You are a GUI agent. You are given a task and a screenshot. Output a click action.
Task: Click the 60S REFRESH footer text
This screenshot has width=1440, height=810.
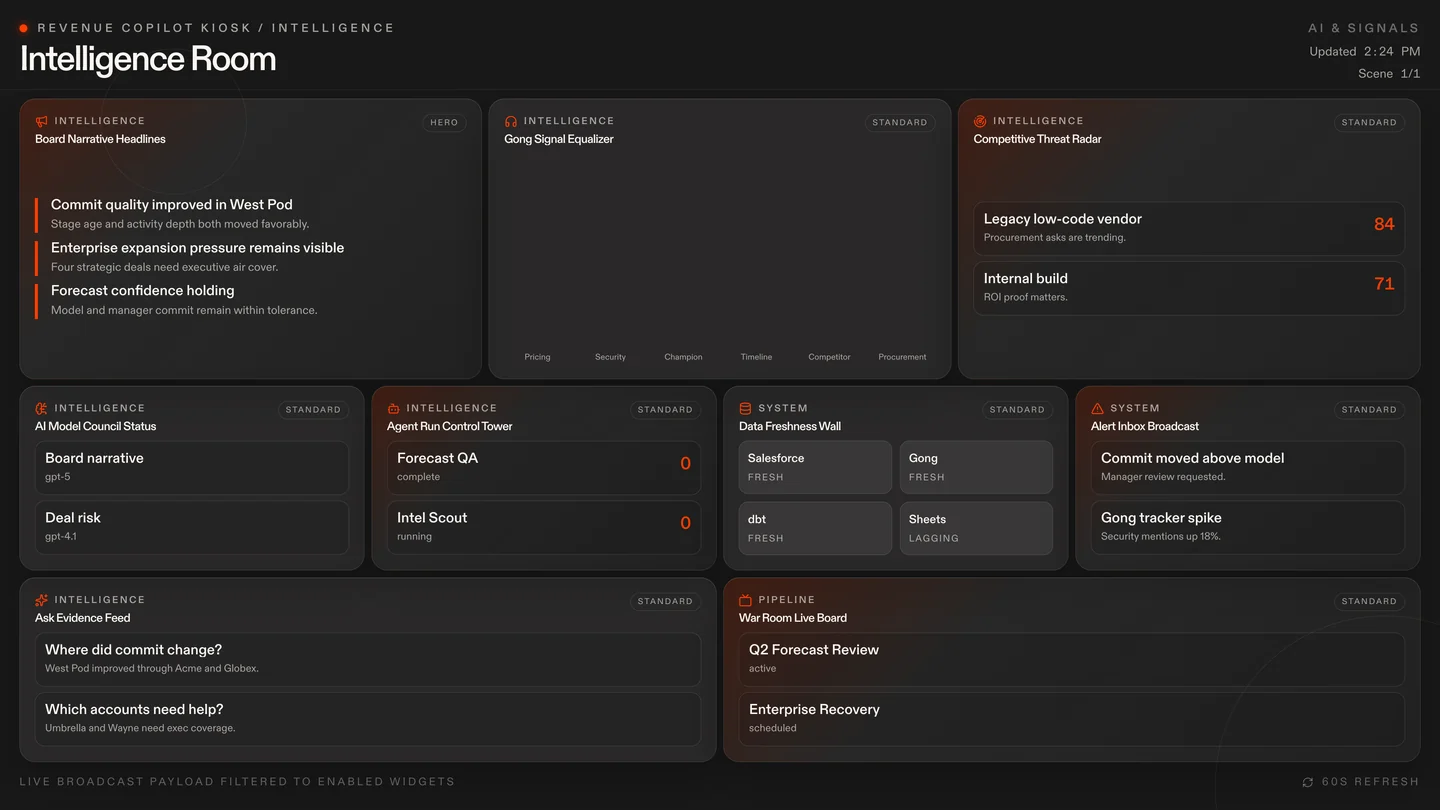coord(1370,782)
